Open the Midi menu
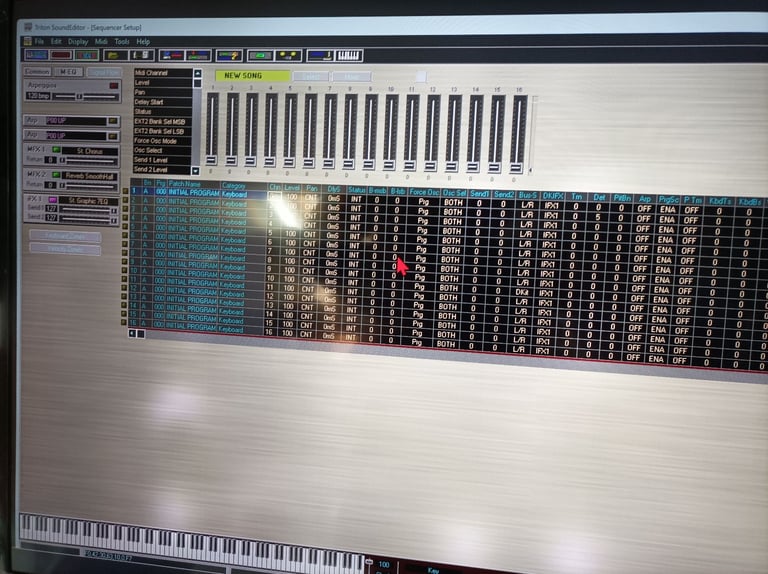Screen dimensions: 768x574 101,42
